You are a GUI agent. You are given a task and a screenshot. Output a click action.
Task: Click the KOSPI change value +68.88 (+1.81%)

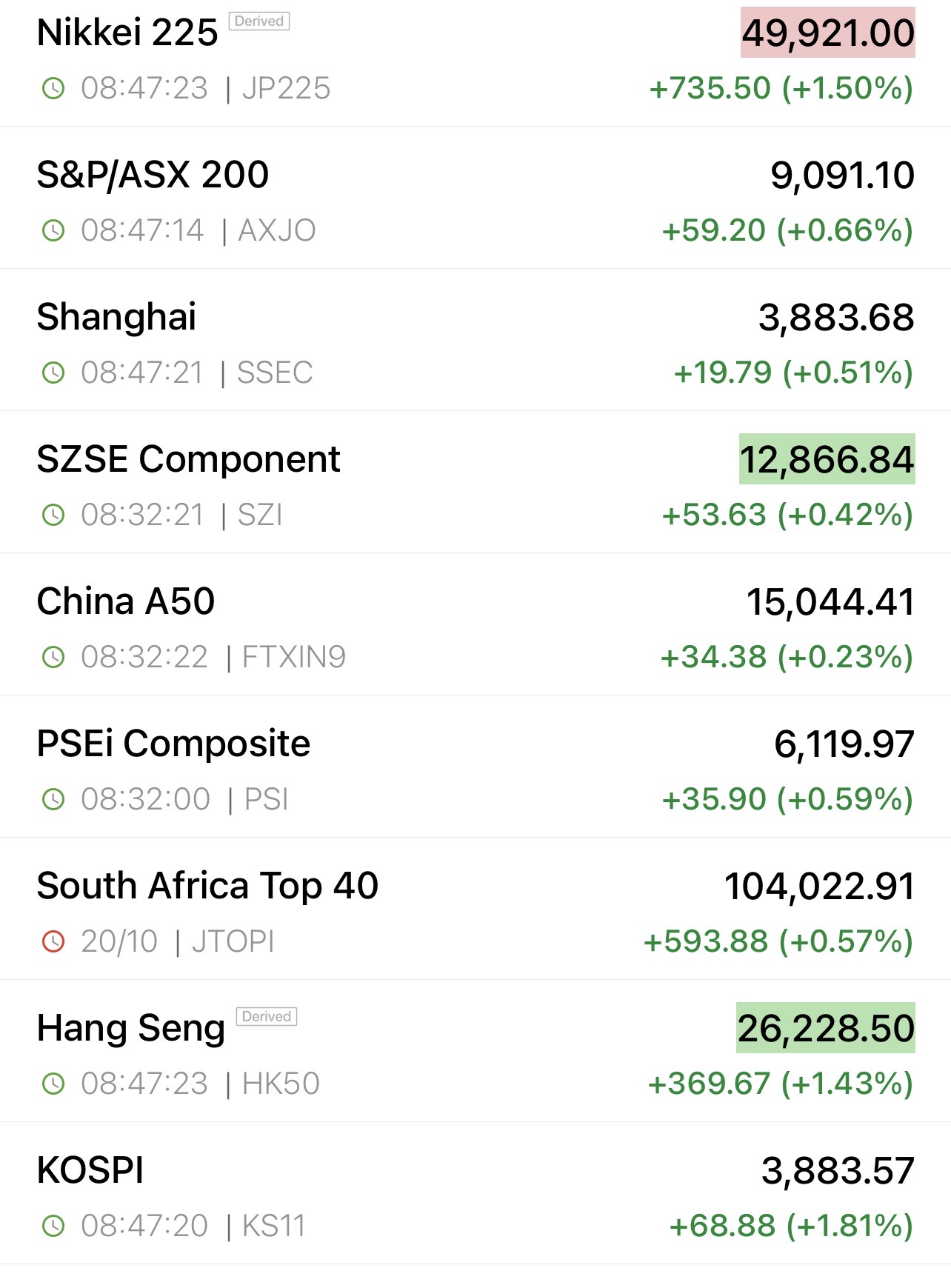click(791, 1227)
